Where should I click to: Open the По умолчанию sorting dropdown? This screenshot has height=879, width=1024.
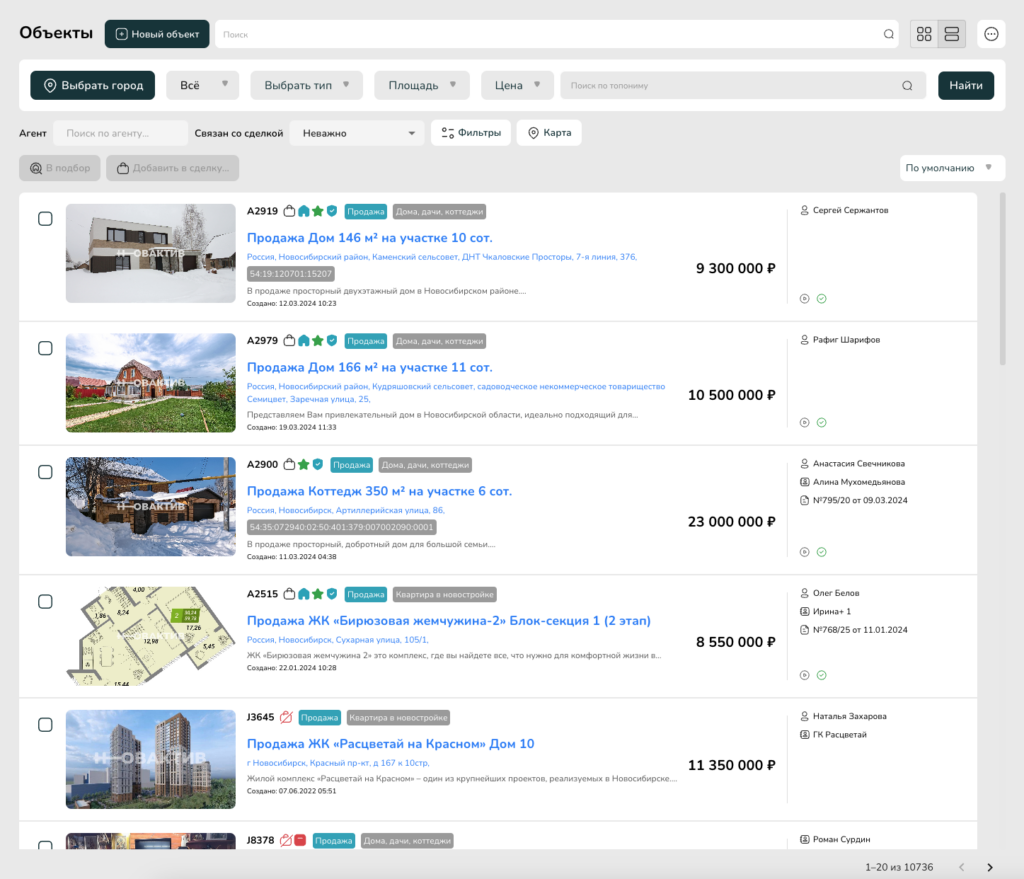pos(952,168)
